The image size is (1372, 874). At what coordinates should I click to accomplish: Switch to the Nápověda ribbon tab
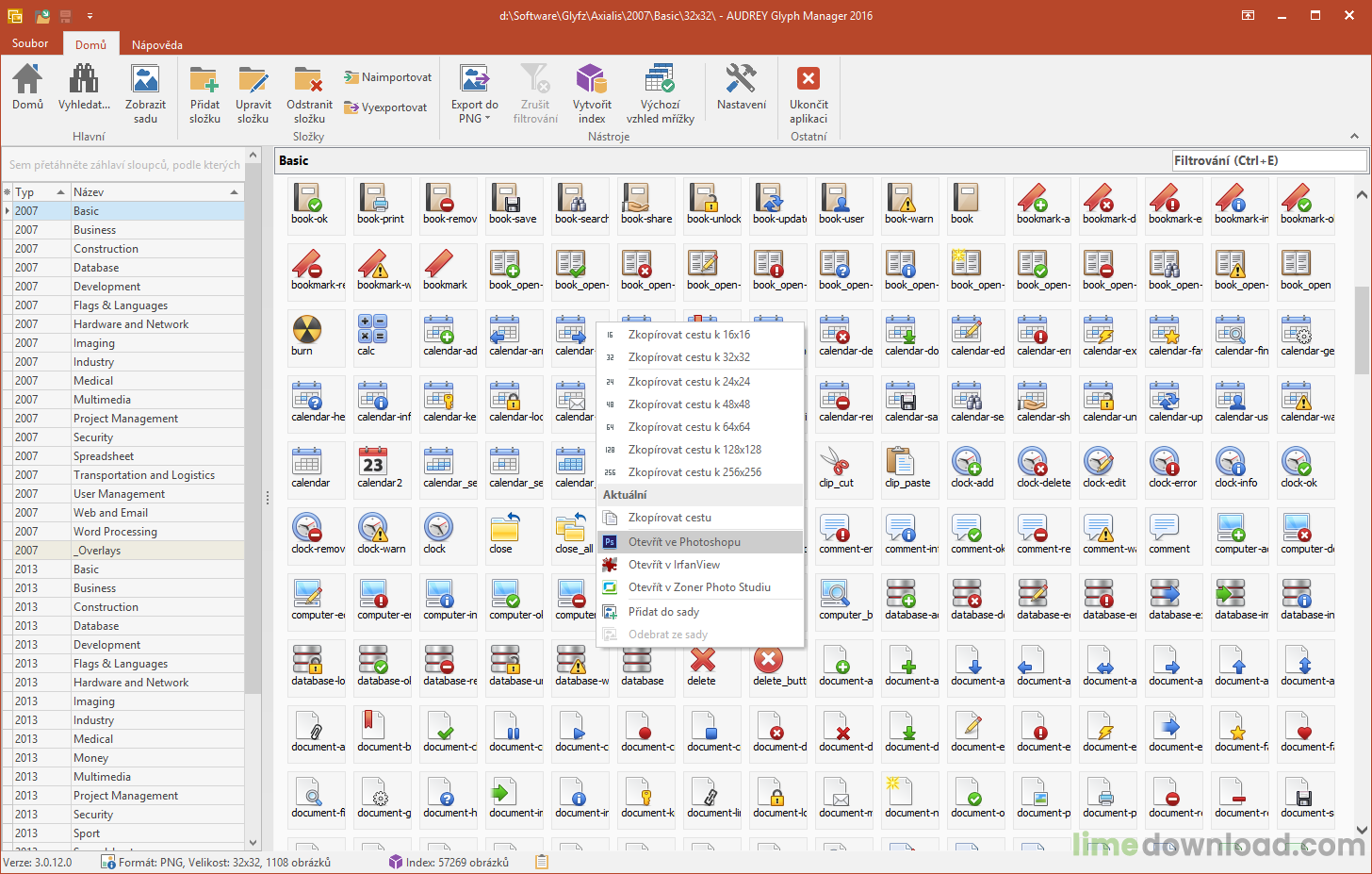tap(157, 44)
